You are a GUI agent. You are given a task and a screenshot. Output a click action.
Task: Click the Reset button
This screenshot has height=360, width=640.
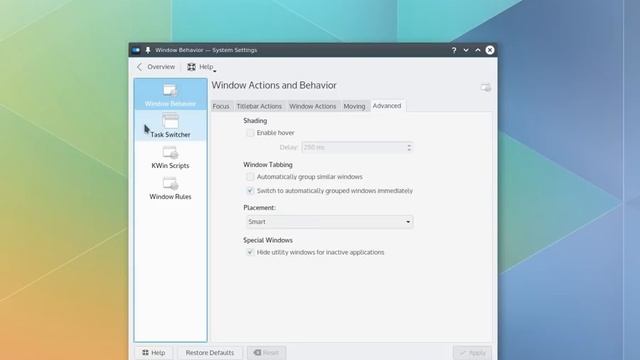[266, 353]
